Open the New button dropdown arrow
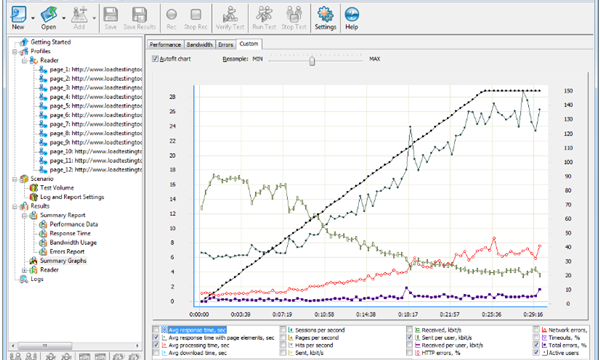 tap(33, 18)
